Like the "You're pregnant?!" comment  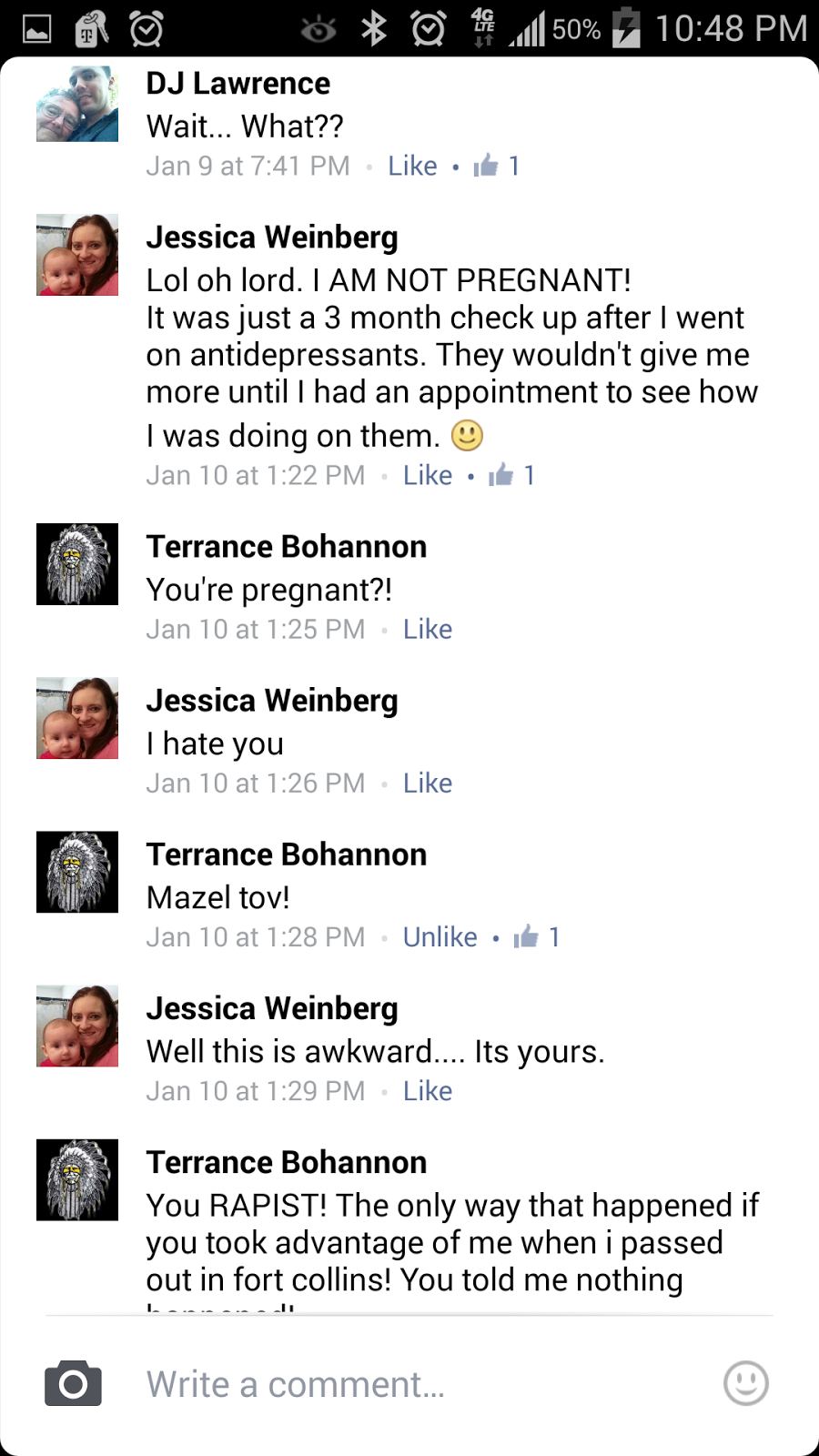point(428,629)
